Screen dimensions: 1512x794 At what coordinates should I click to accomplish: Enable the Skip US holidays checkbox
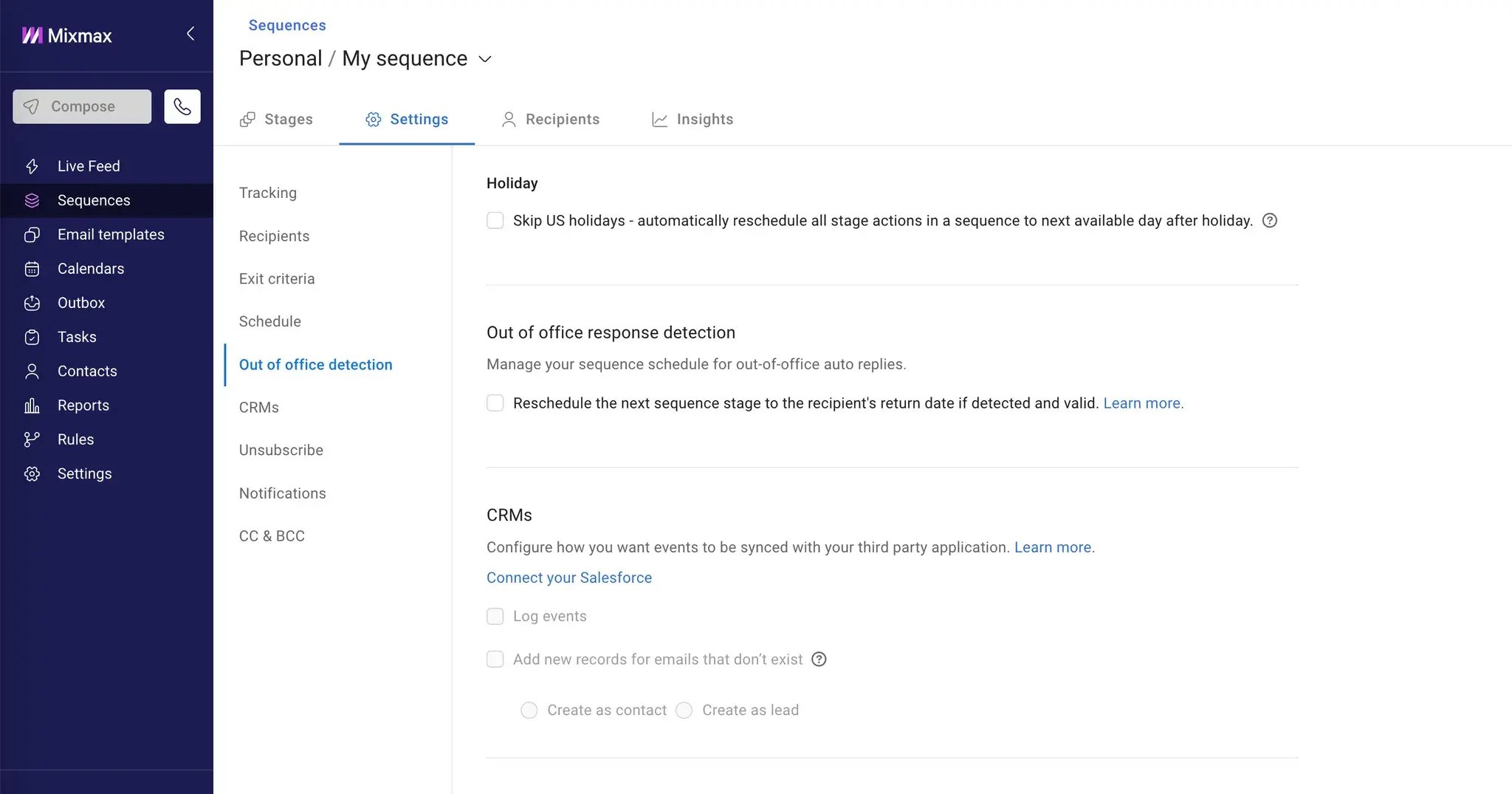pos(495,221)
